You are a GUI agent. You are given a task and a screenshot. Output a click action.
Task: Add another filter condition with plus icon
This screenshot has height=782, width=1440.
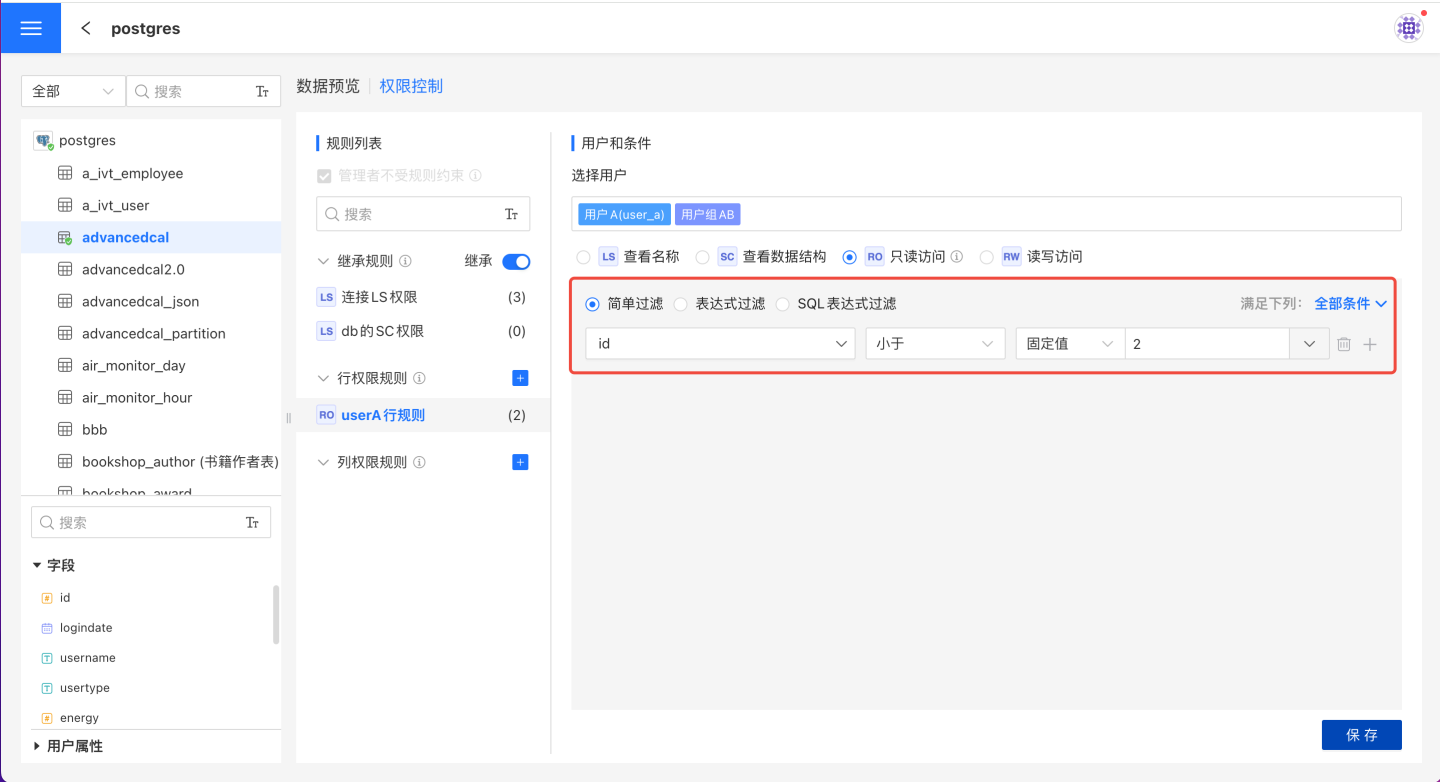point(1370,344)
